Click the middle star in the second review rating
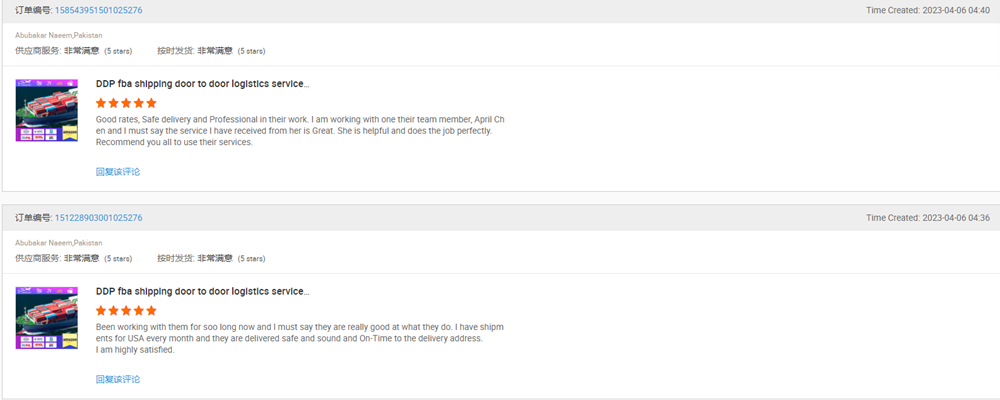Image resolution: width=1000 pixels, height=400 pixels. [x=126, y=311]
